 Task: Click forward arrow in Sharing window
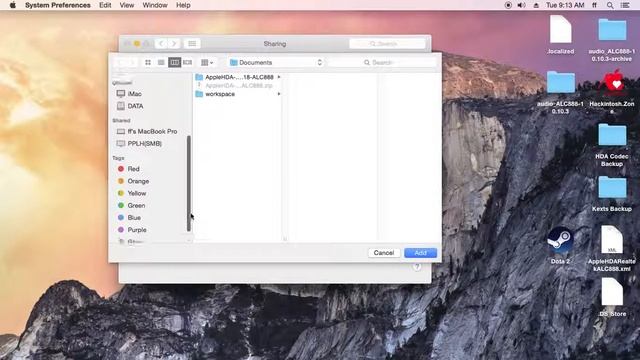click(174, 43)
